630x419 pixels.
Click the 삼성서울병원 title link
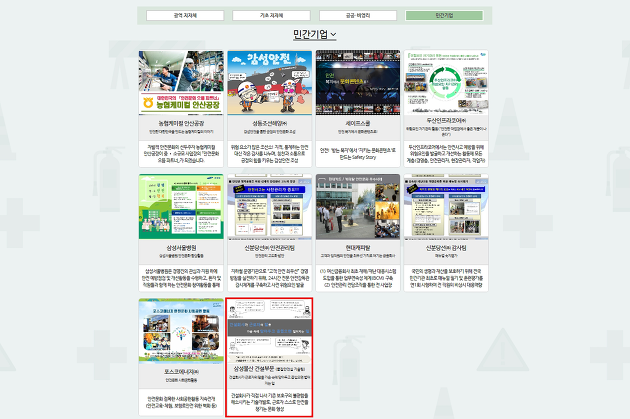(x=181, y=248)
